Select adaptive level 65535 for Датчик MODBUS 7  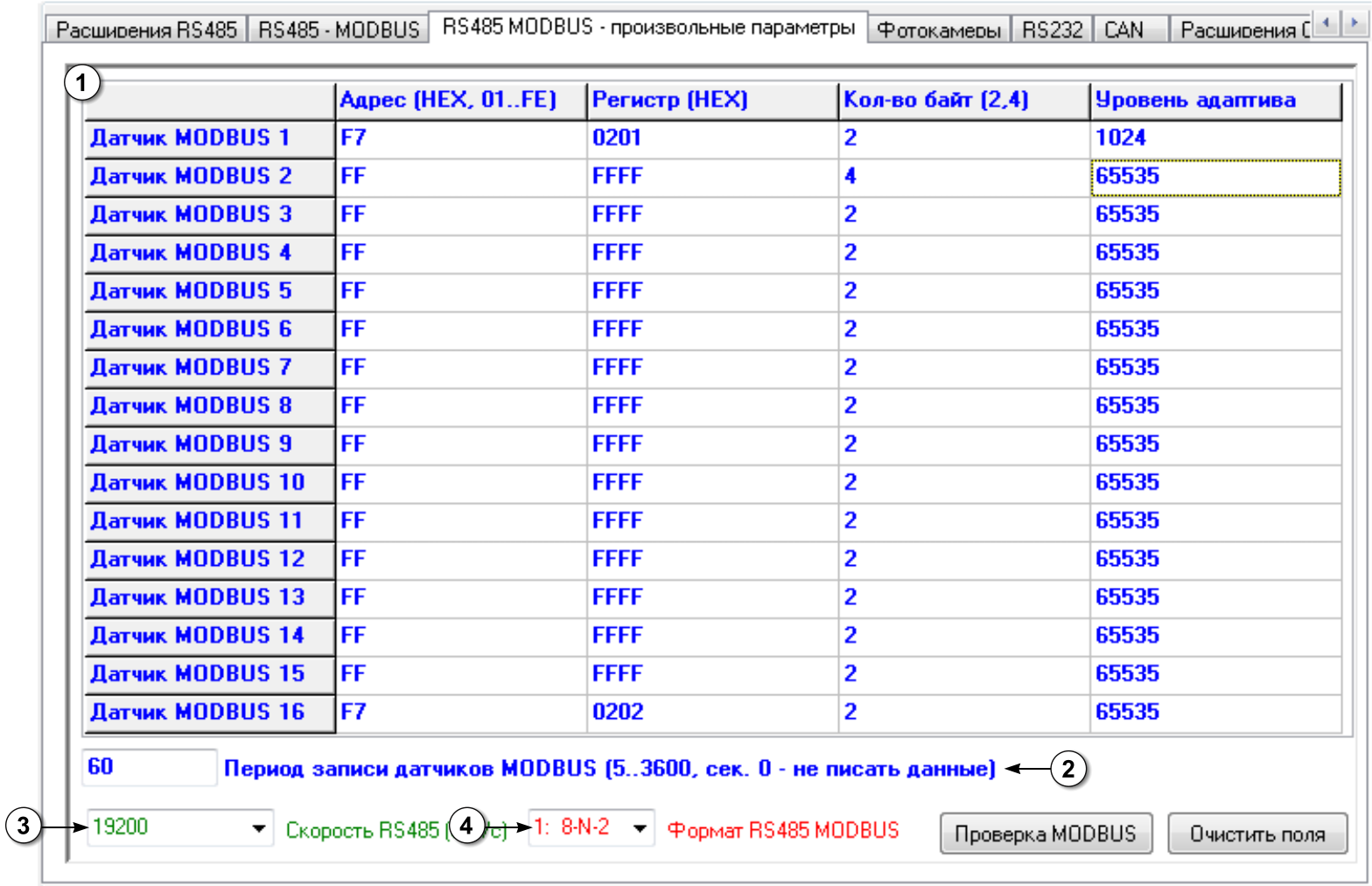pyautogui.click(x=1216, y=368)
